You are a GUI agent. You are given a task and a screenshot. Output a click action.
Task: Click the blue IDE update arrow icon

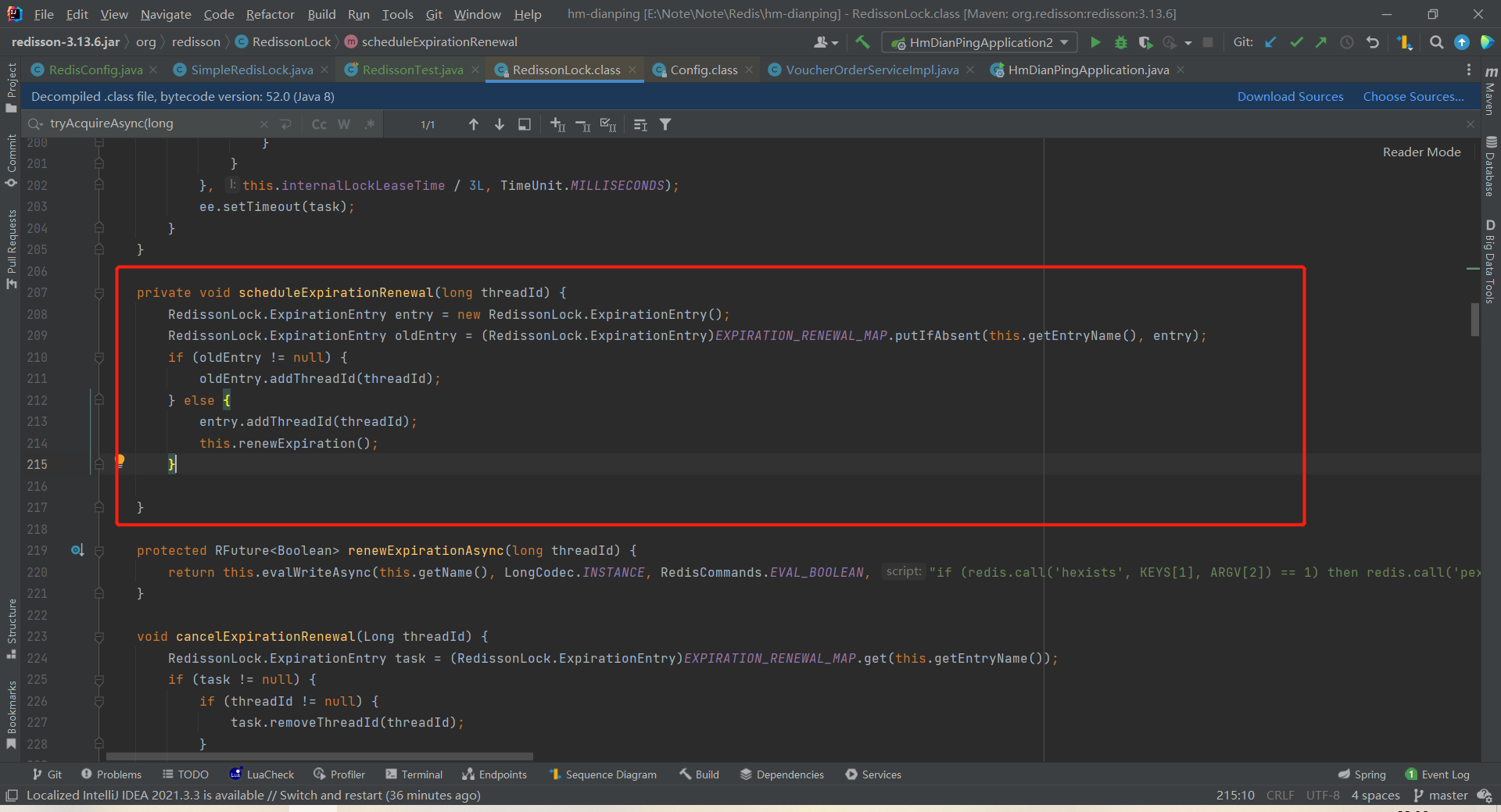(1461, 42)
